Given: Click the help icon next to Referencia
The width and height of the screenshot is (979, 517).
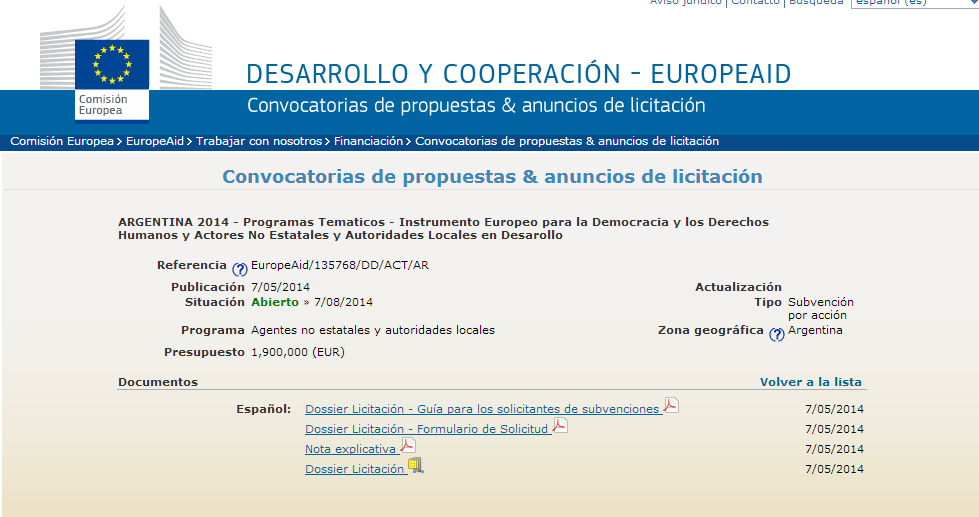Looking at the screenshot, I should coord(240,269).
